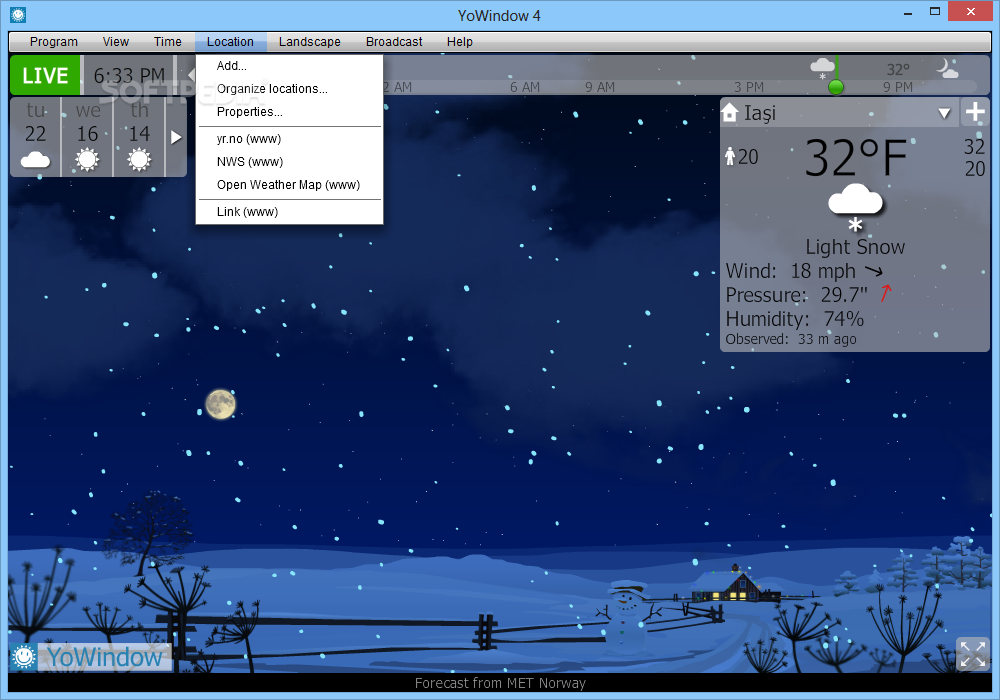1000x700 pixels.
Task: Select Wednesday 16 sunny forecast day
Action: tap(87, 136)
